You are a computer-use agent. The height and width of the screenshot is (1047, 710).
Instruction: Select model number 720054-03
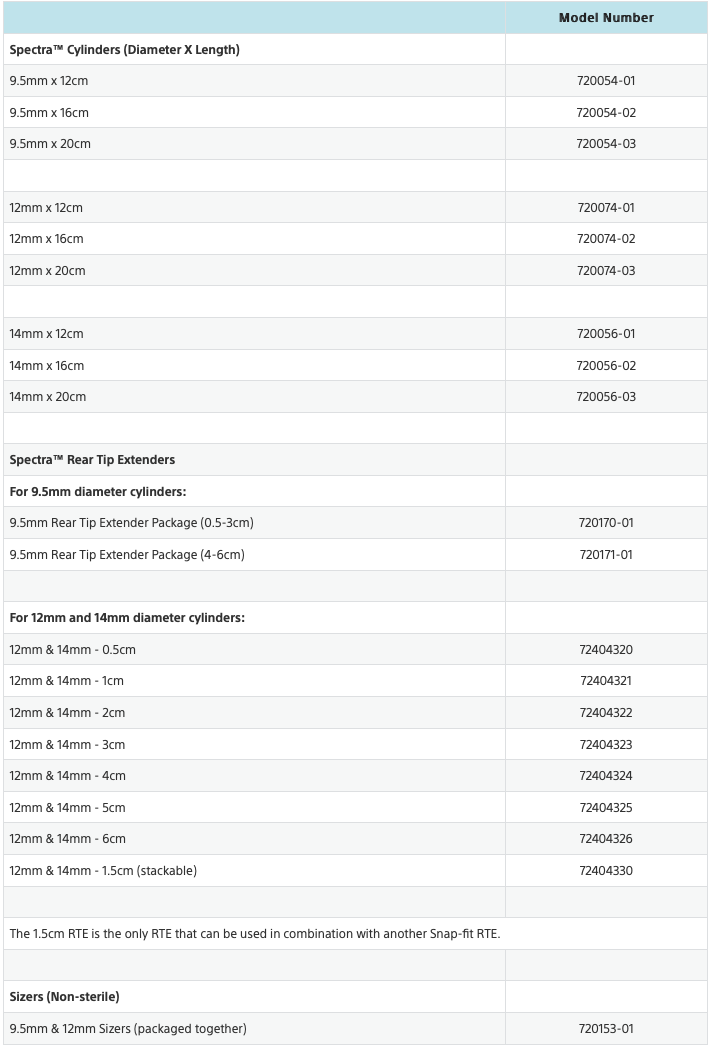606,144
